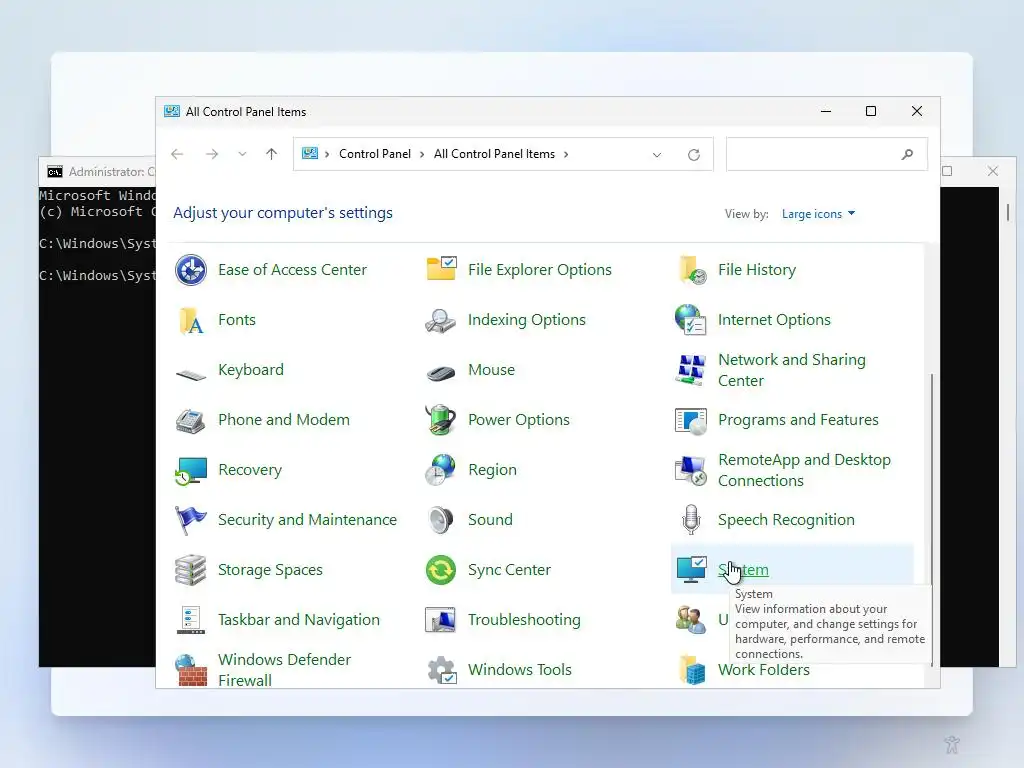Maximize the All Control Panel Items window
The width and height of the screenshot is (1024, 768).
tap(871, 112)
